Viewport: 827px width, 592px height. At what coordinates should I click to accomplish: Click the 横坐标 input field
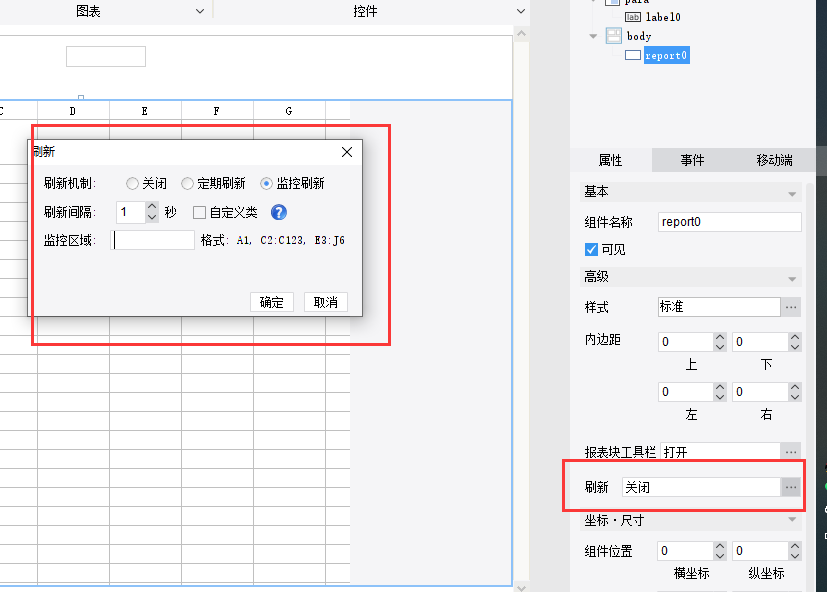(x=686, y=551)
